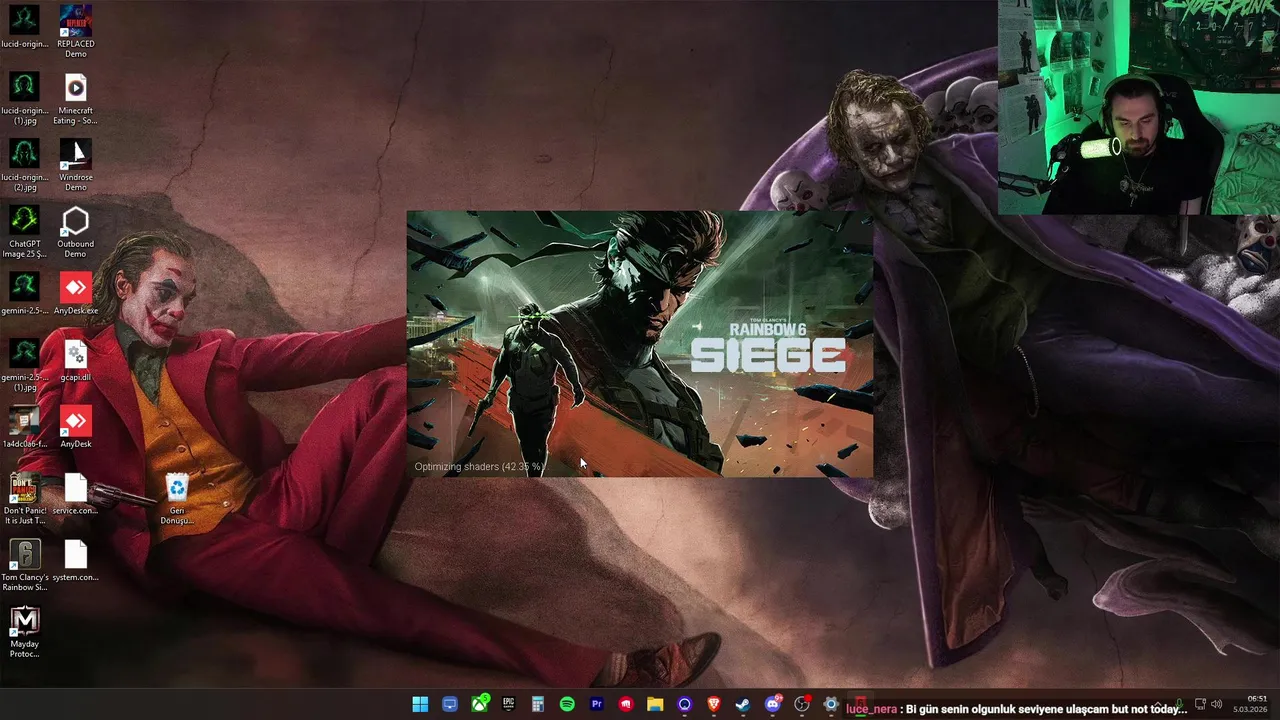
Task: Launch the Windrose Demo shortcut
Action: tap(76, 165)
